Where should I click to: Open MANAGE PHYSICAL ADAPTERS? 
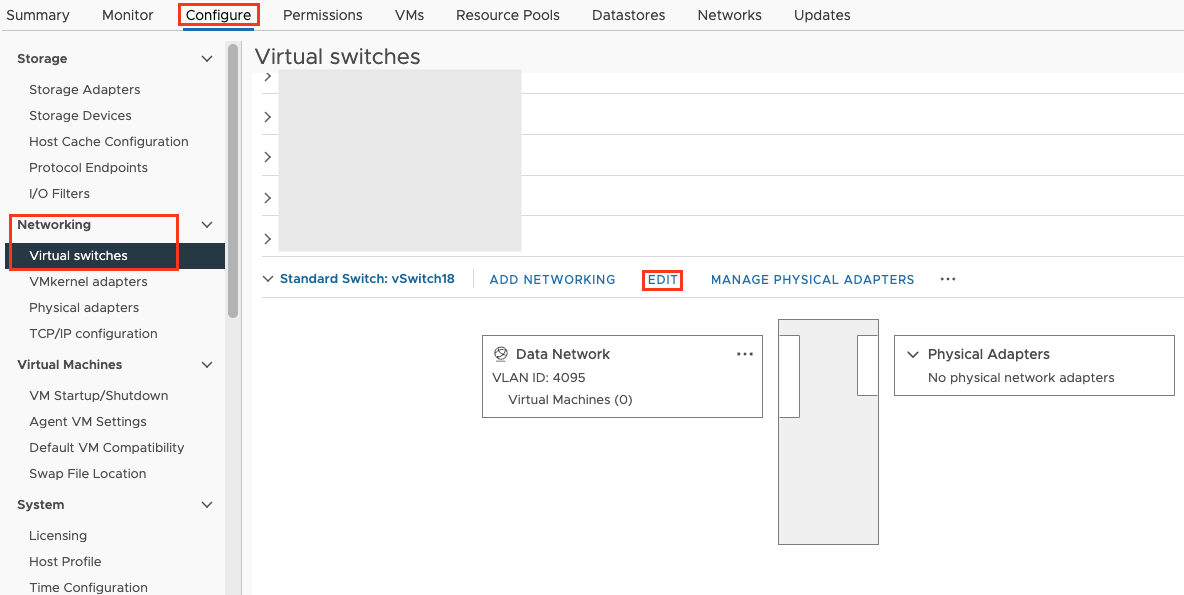click(812, 279)
